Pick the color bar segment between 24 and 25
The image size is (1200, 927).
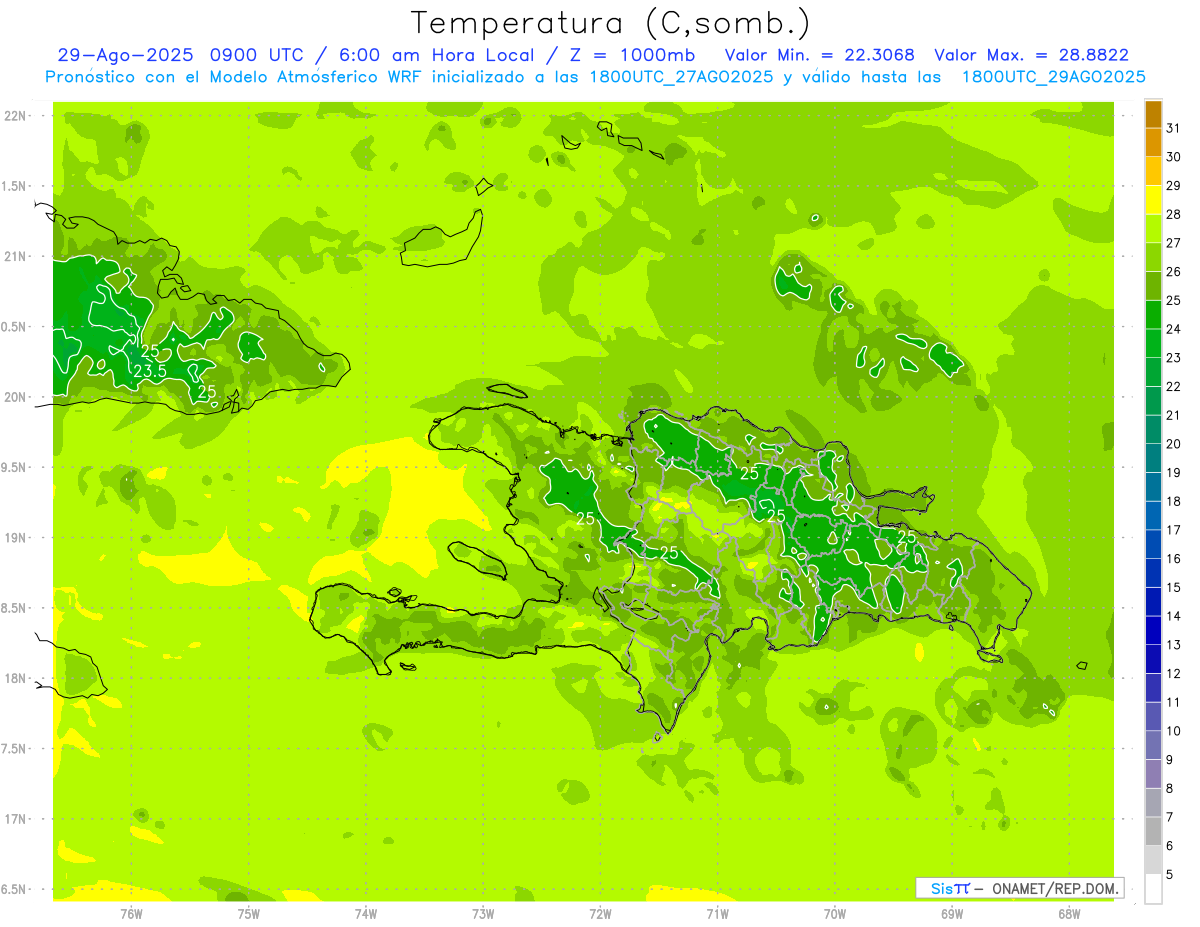1153,314
